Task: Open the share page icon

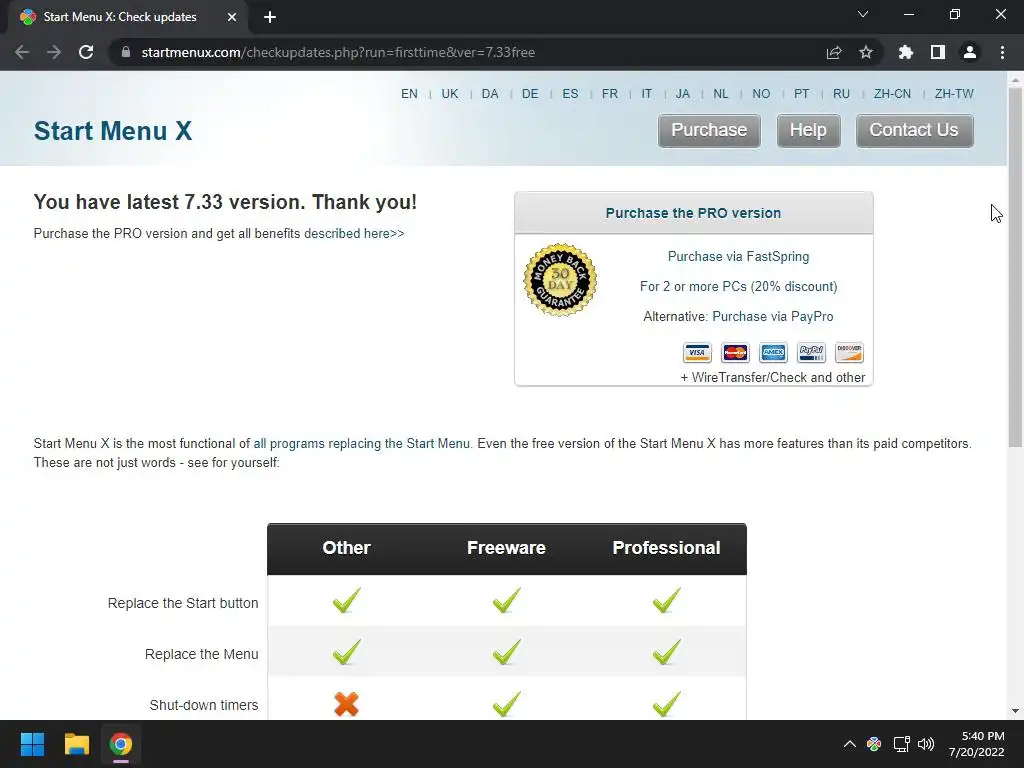Action: coord(833,52)
